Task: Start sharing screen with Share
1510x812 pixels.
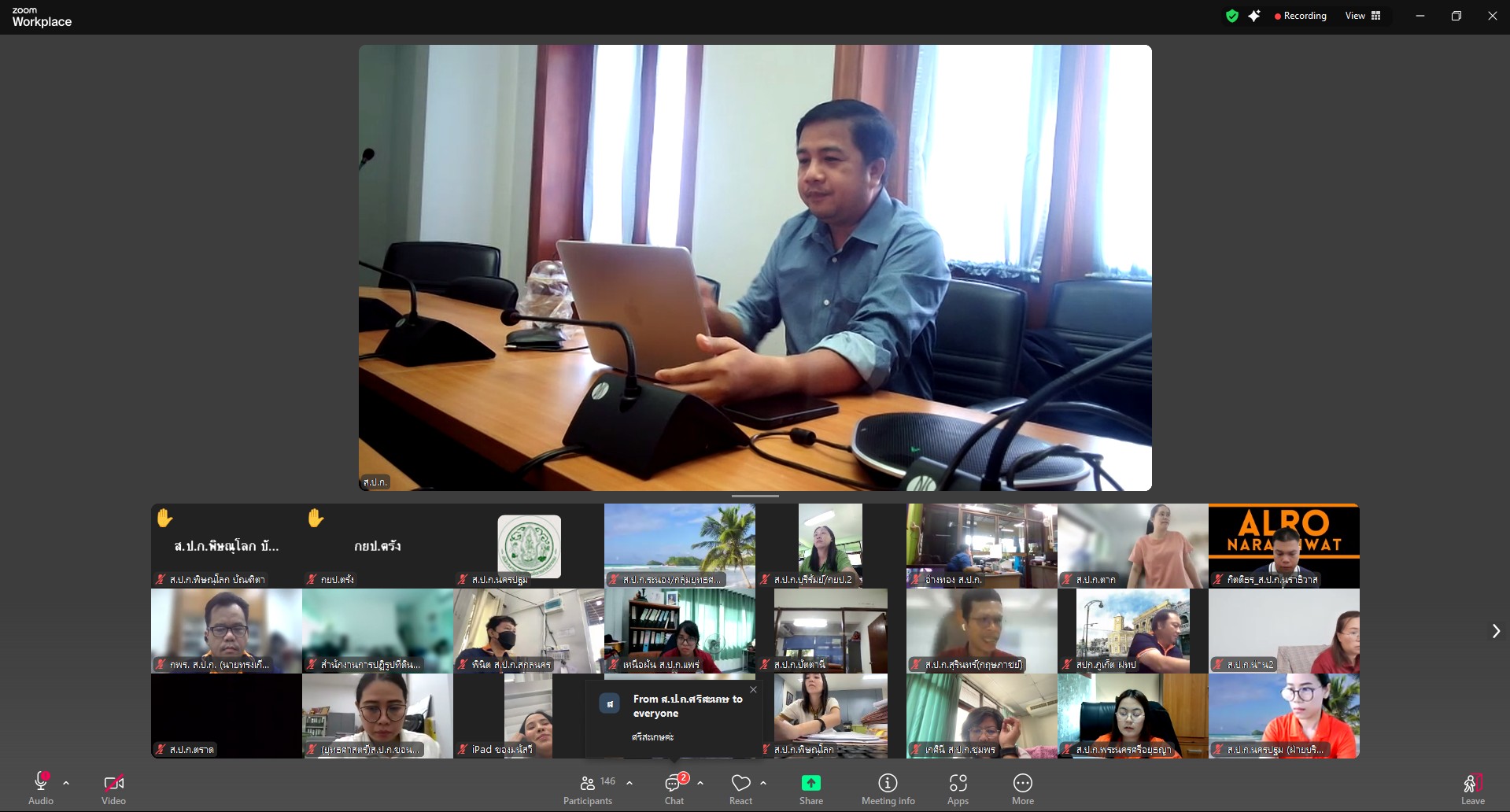Action: tap(810, 789)
